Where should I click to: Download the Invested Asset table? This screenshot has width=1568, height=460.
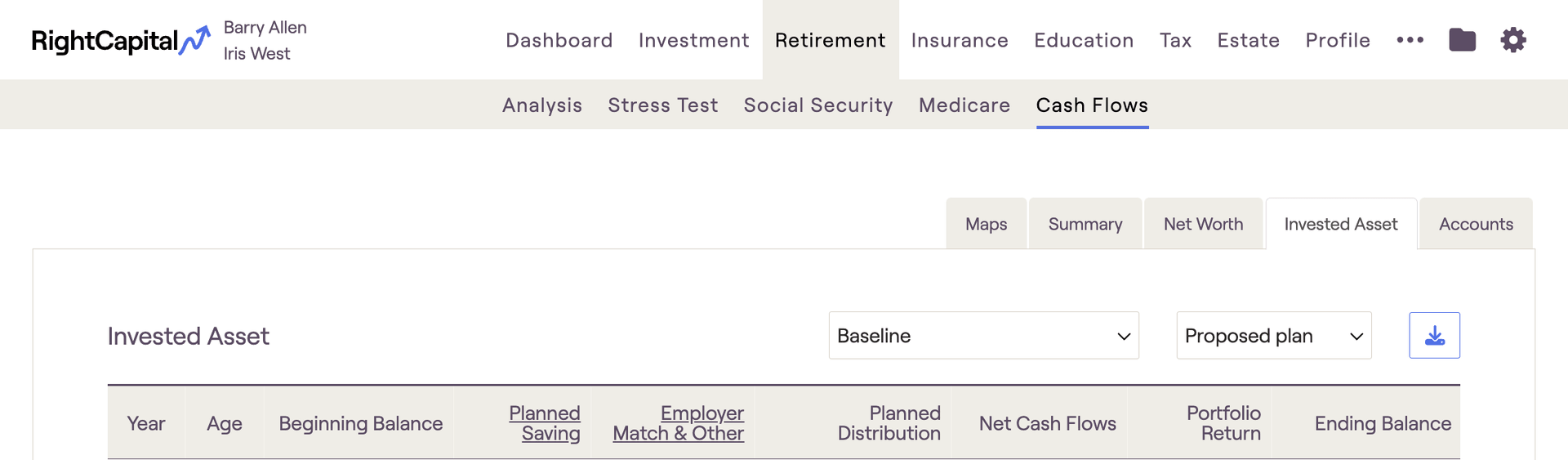tap(1434, 336)
